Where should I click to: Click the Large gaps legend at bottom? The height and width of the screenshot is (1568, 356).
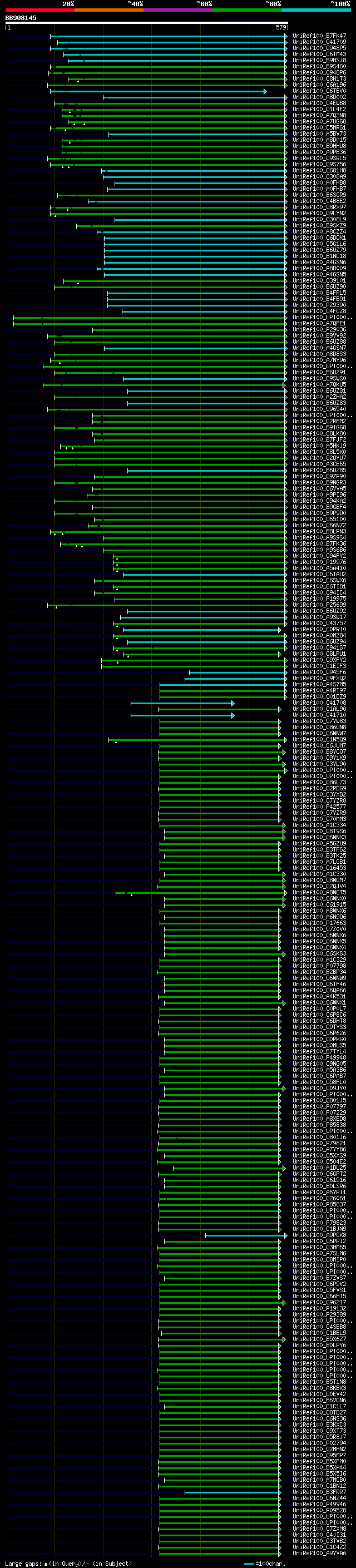68,1564
